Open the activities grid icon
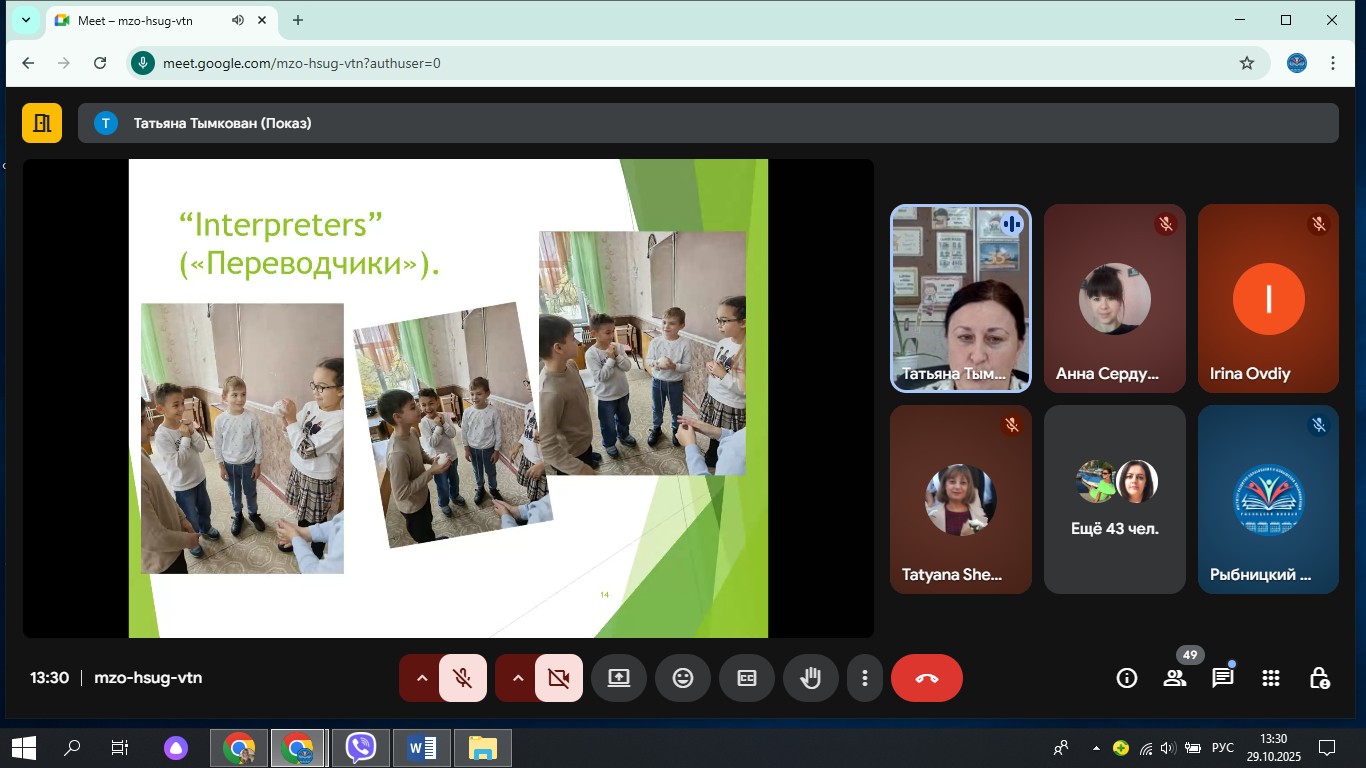Viewport: 1366px width, 768px height. (1270, 678)
